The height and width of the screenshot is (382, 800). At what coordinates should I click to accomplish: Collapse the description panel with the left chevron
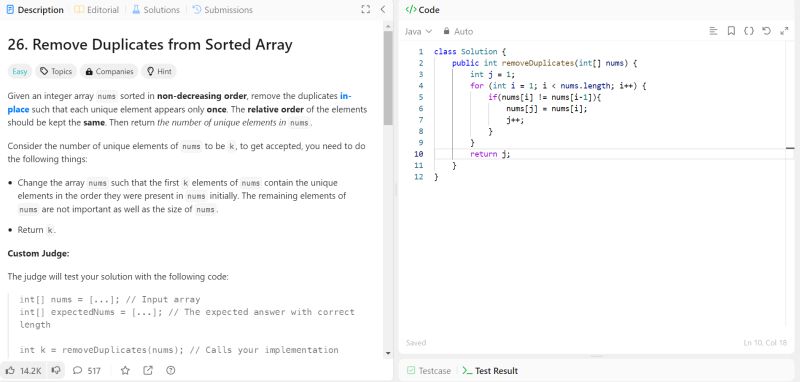point(383,9)
